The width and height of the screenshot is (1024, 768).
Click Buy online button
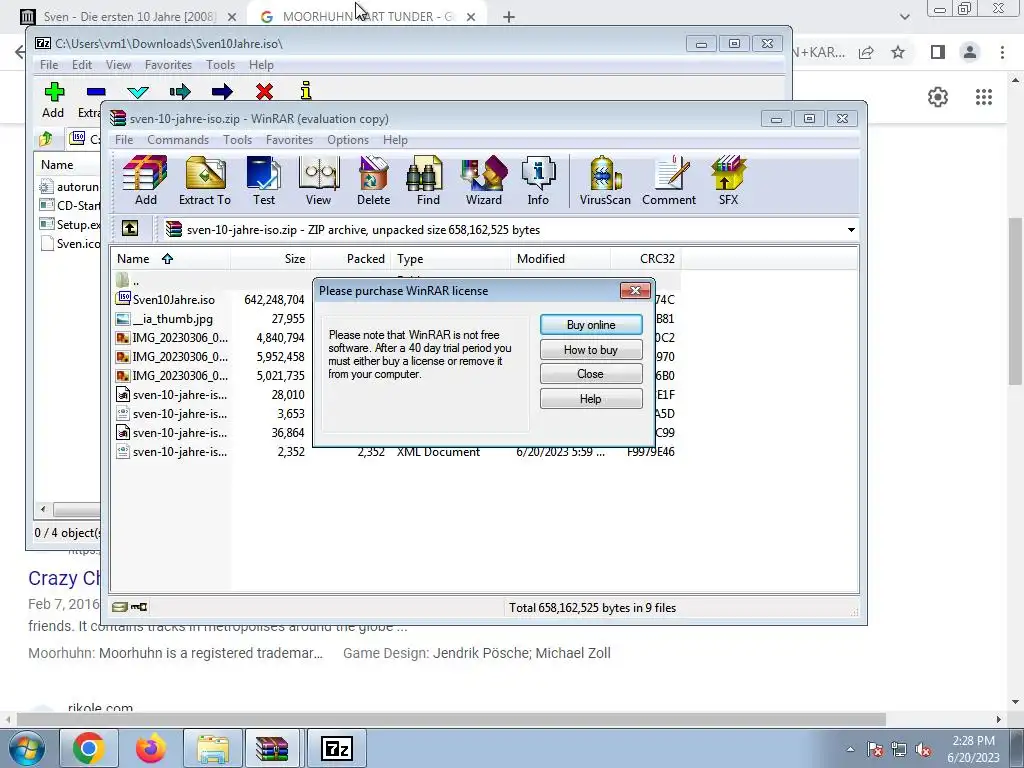click(x=591, y=325)
